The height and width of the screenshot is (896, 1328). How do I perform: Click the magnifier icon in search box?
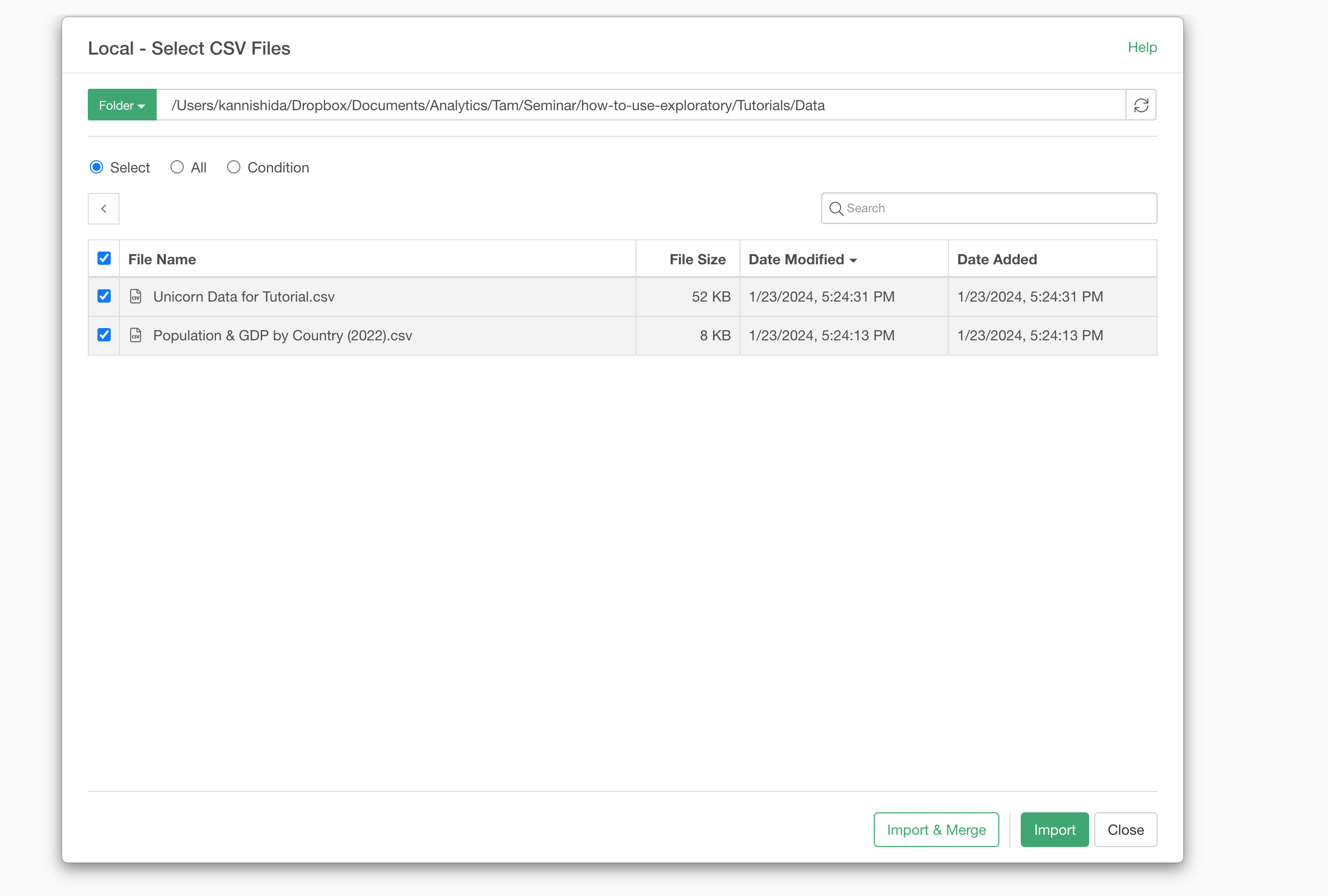pyautogui.click(x=835, y=209)
